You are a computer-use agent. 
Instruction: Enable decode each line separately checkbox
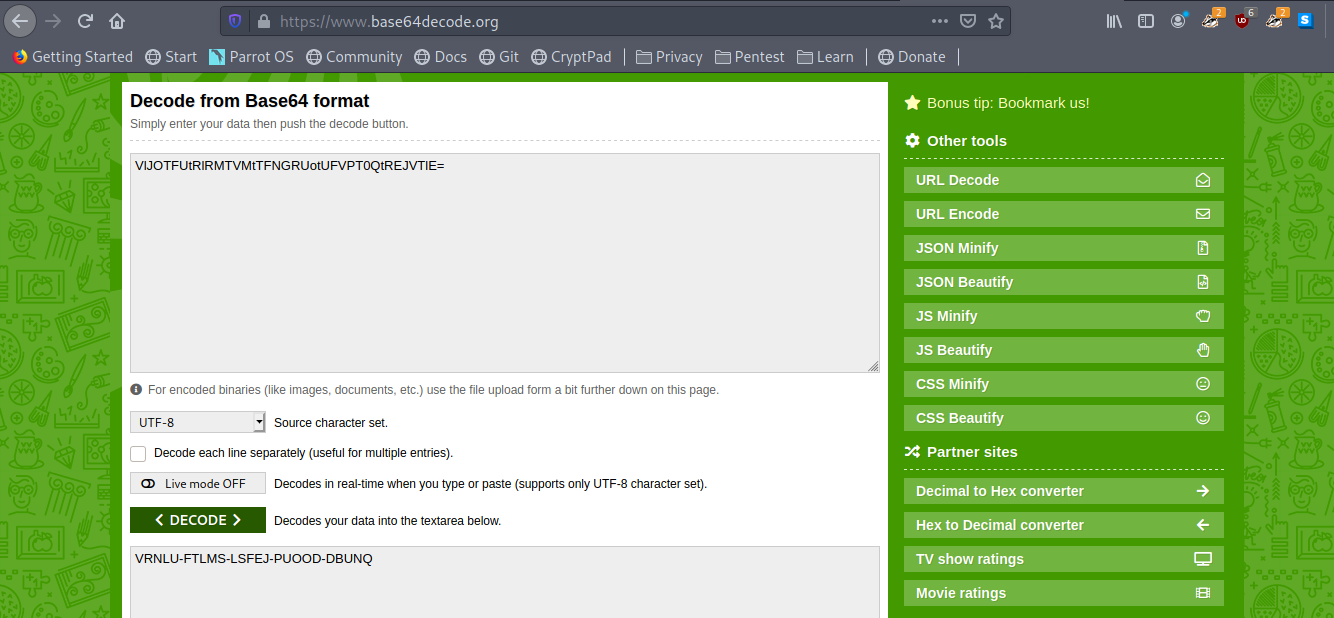(138, 453)
